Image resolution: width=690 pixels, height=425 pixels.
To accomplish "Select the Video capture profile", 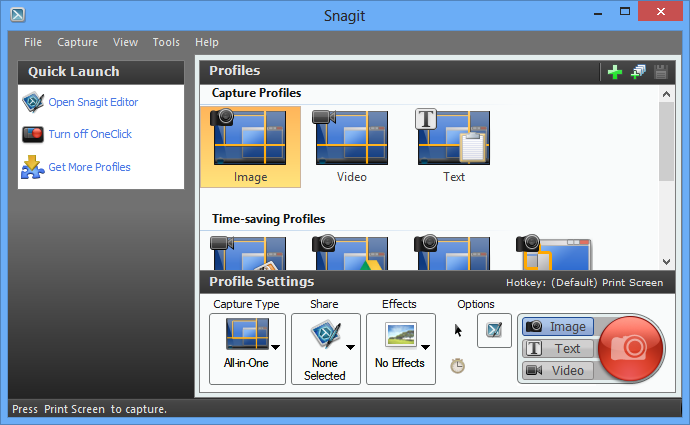I will point(352,147).
